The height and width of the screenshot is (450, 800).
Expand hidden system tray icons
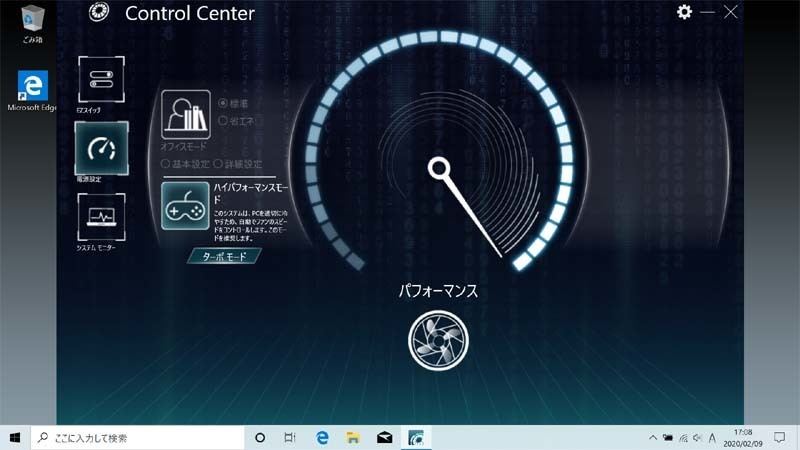coord(653,438)
